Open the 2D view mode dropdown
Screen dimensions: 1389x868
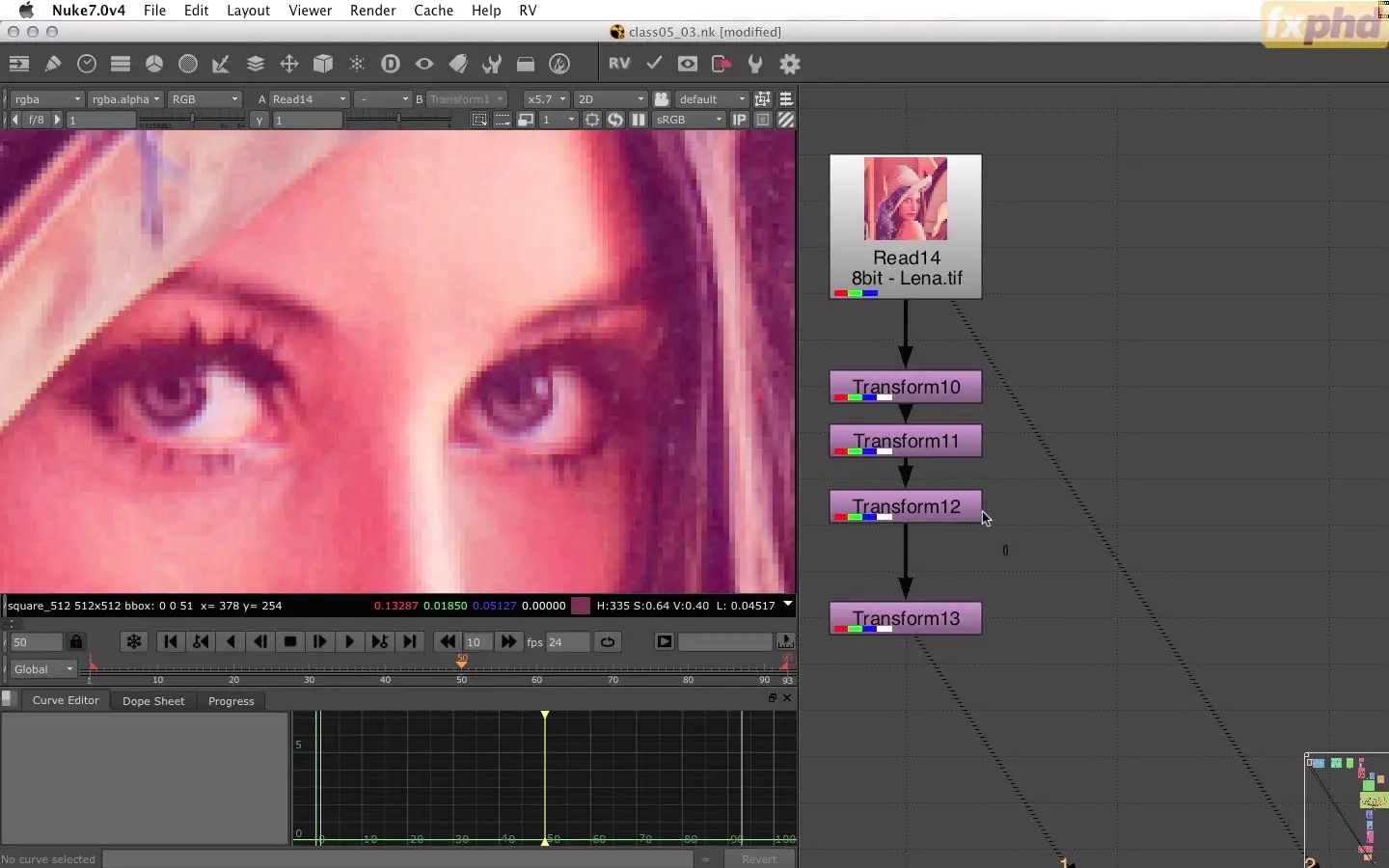611,99
